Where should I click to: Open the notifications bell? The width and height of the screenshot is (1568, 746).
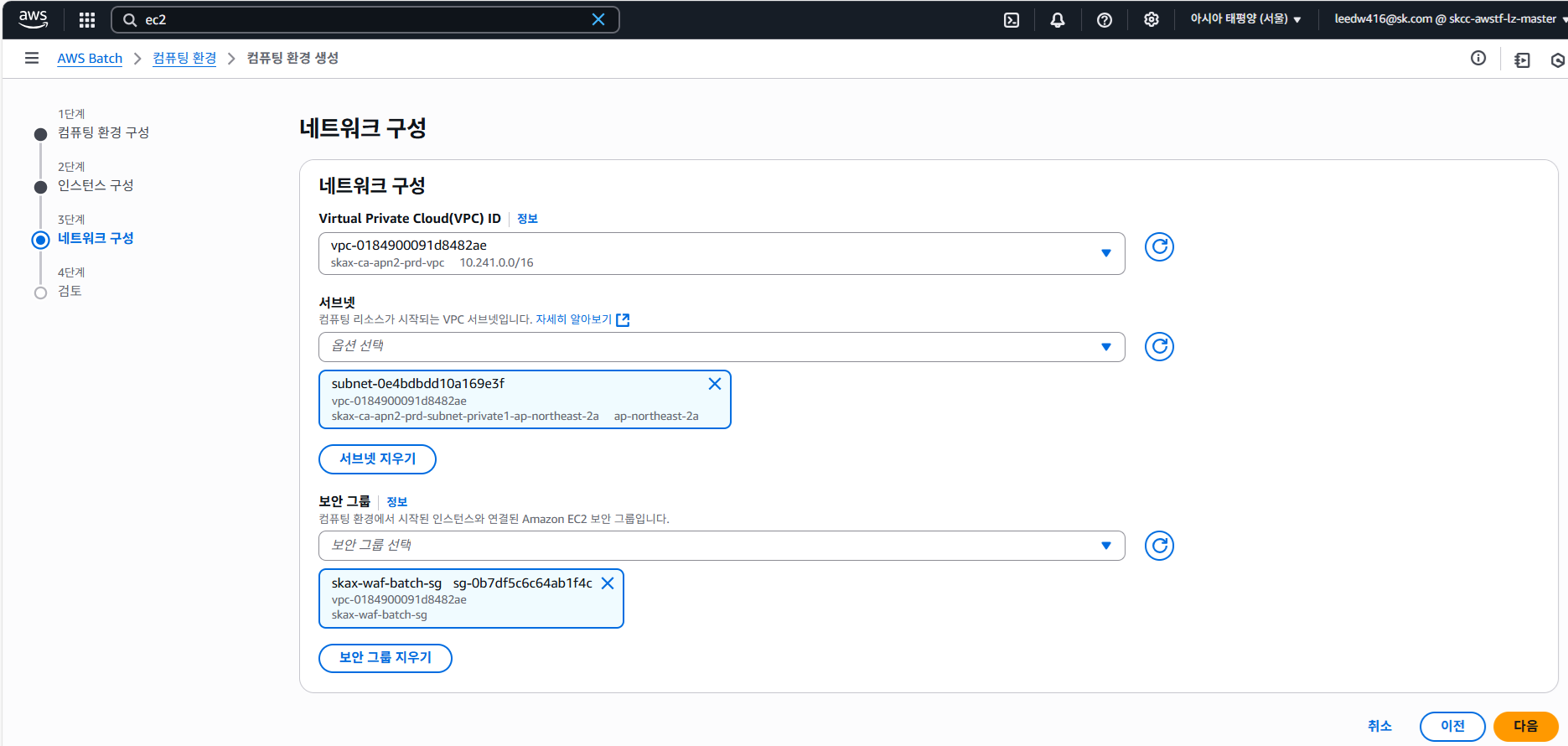[1058, 20]
